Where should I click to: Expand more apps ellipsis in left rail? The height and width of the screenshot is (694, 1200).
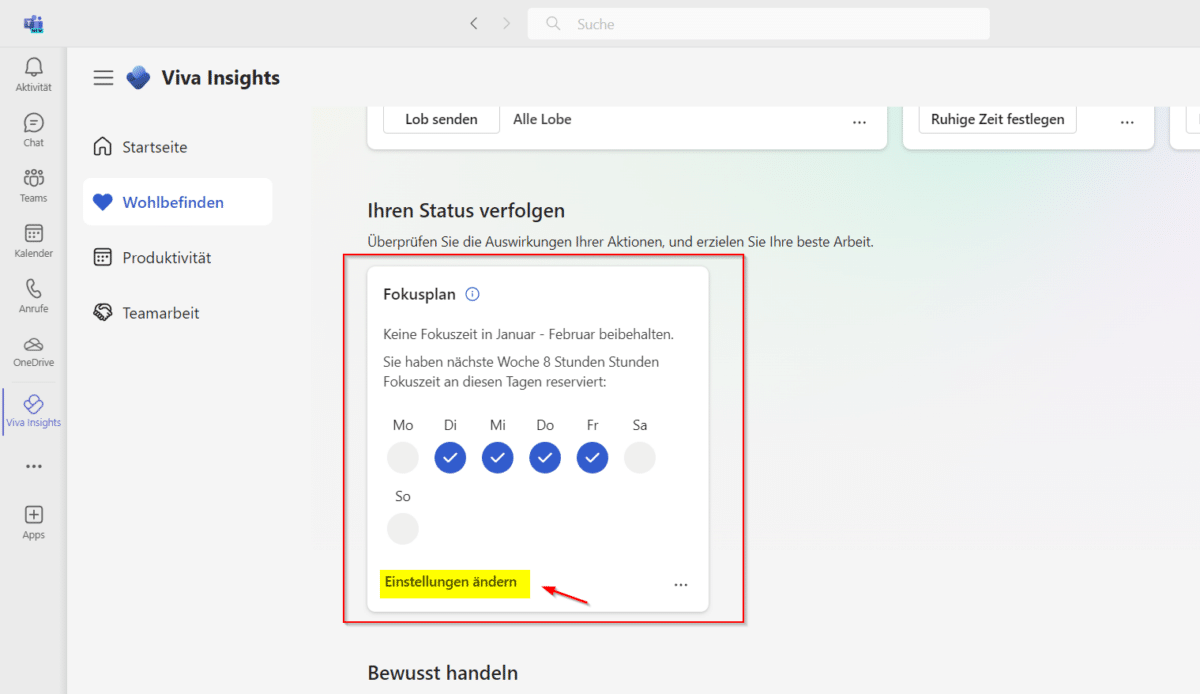pos(33,466)
